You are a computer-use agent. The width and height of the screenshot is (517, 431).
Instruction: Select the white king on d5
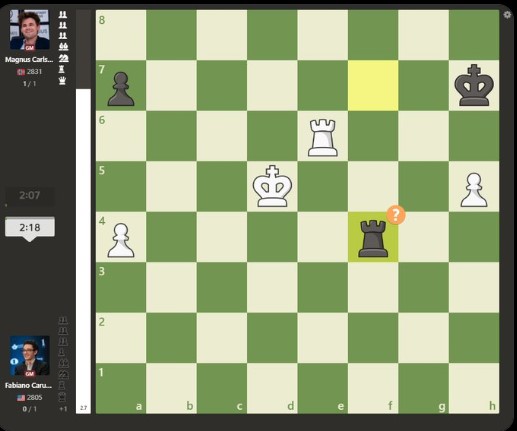tap(272, 187)
